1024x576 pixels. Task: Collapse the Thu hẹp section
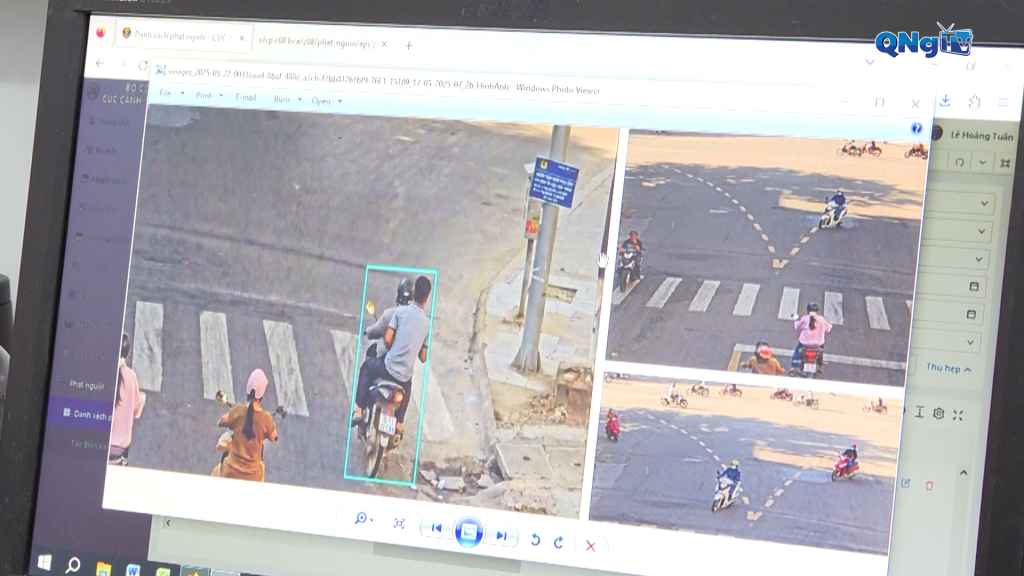point(948,368)
